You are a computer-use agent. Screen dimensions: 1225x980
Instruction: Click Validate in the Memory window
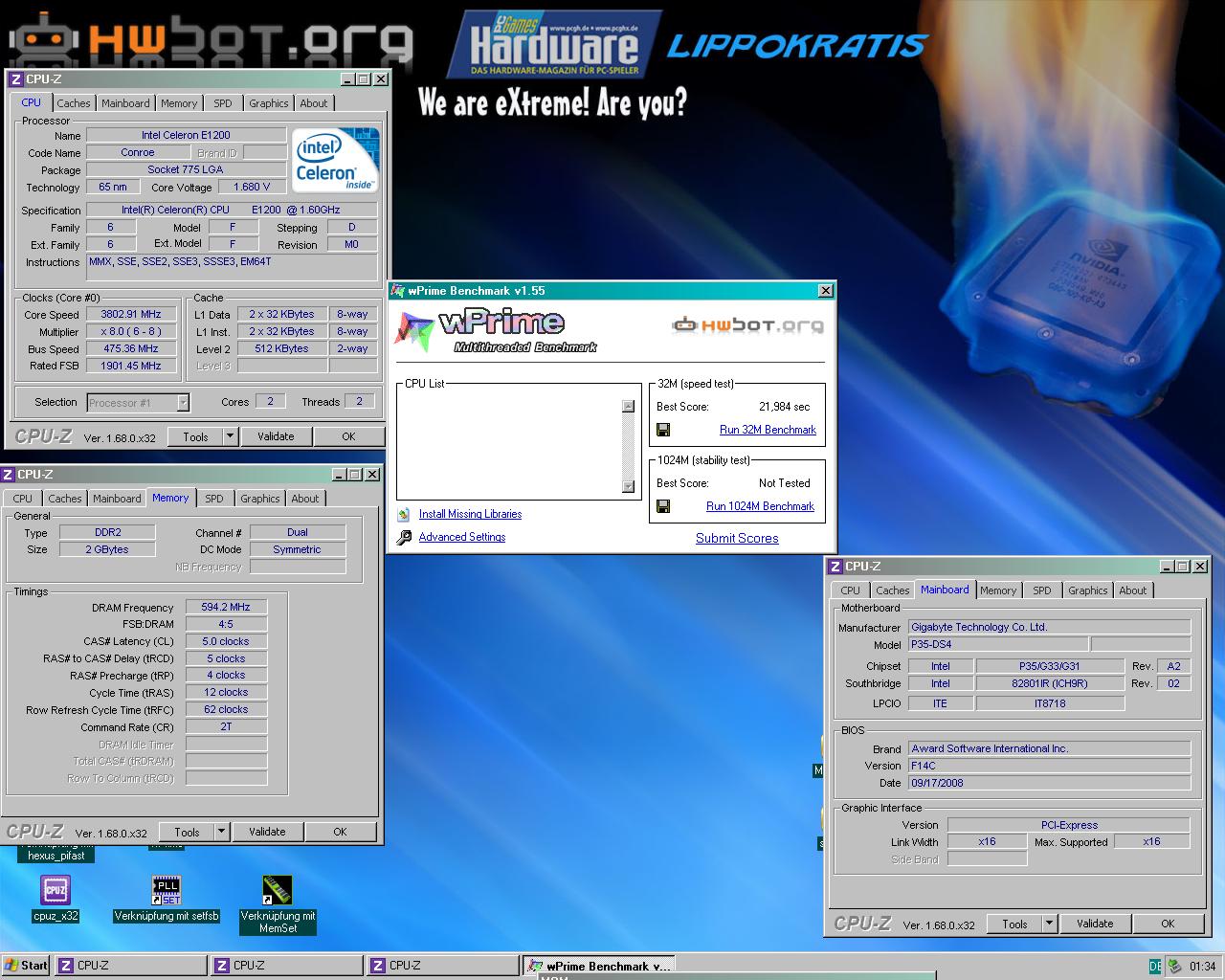coord(267,832)
